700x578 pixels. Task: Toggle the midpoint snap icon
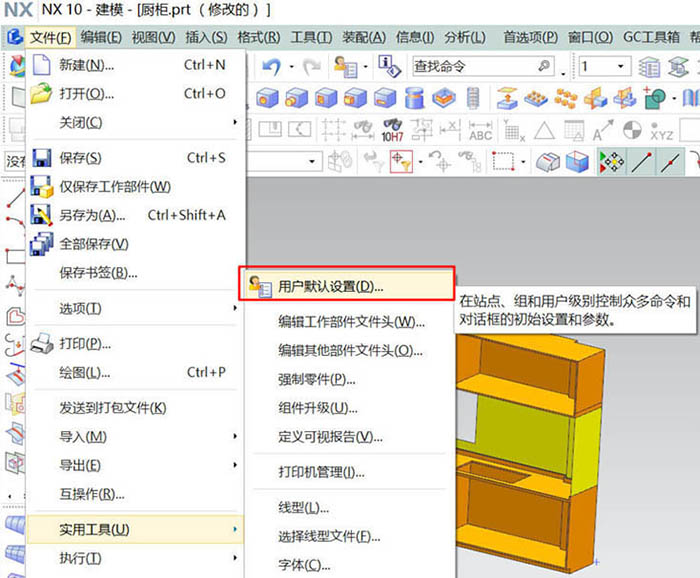pos(671,162)
